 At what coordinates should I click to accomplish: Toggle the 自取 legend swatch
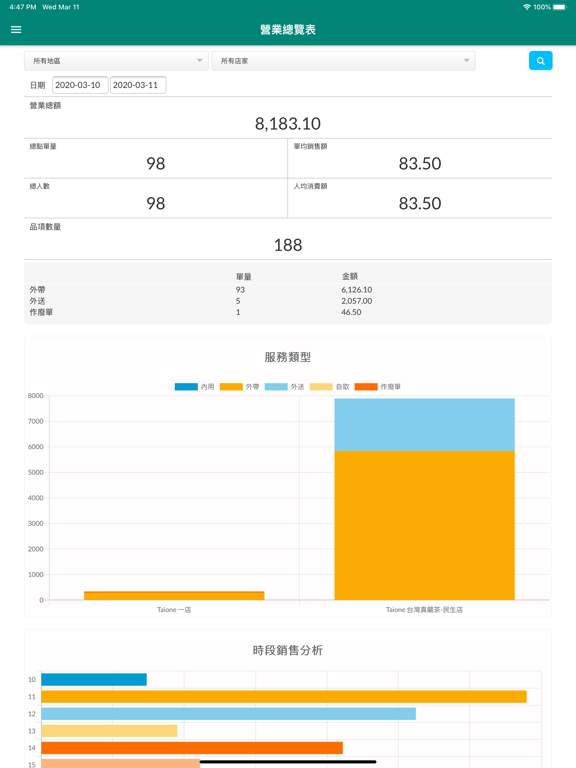tap(321, 387)
